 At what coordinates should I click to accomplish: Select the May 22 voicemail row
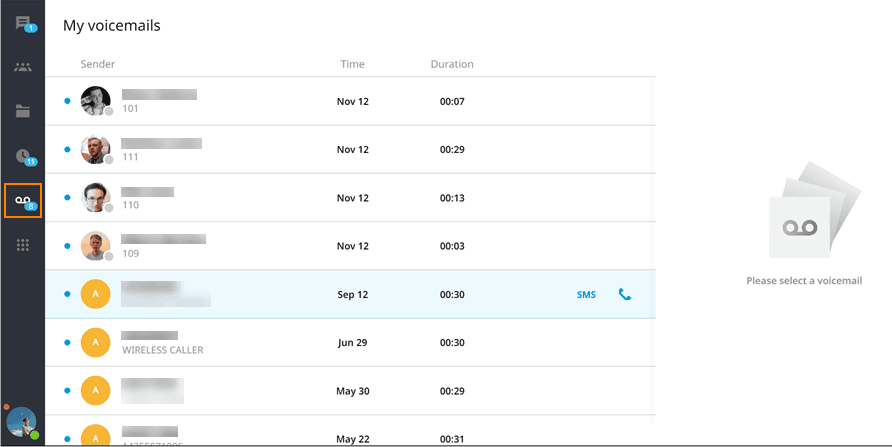pyautogui.click(x=350, y=436)
